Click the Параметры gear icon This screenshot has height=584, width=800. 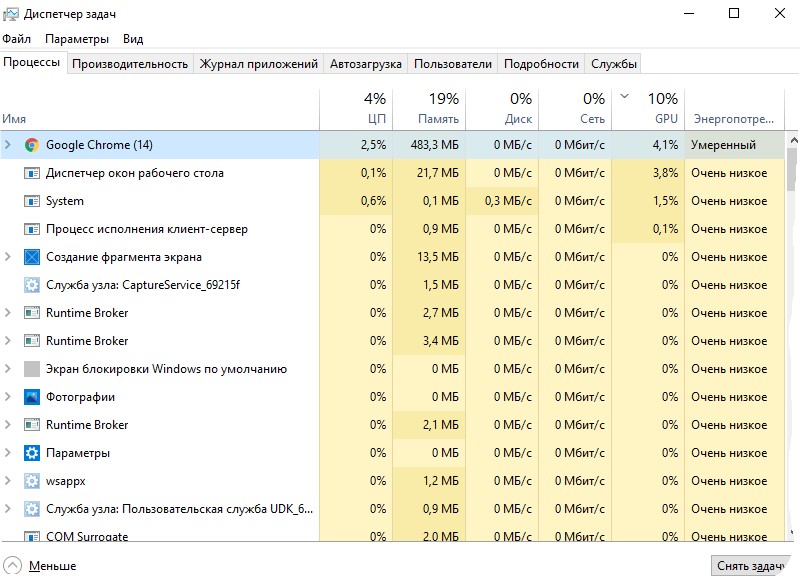pyautogui.click(x=31, y=453)
